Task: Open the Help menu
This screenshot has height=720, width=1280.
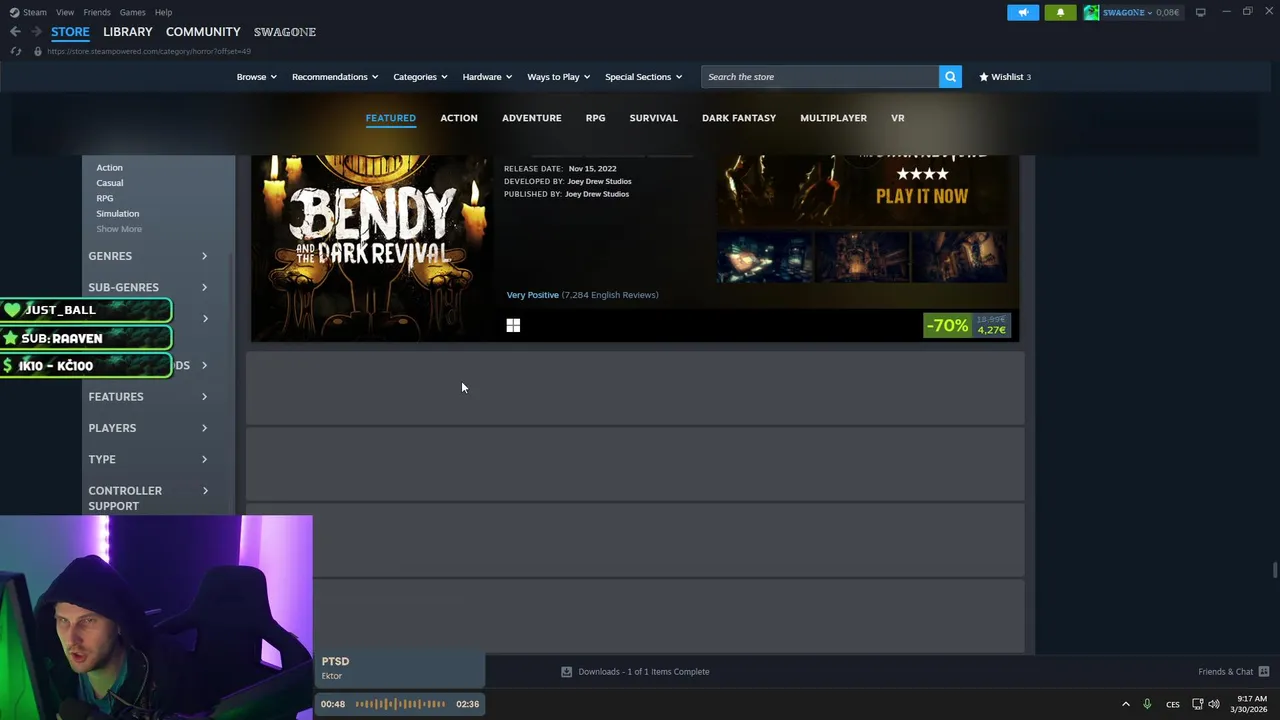Action: [x=164, y=12]
